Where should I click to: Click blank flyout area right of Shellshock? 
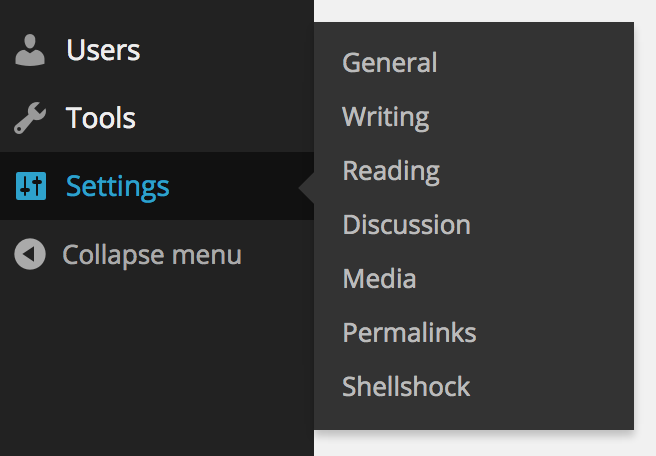tap(552, 387)
